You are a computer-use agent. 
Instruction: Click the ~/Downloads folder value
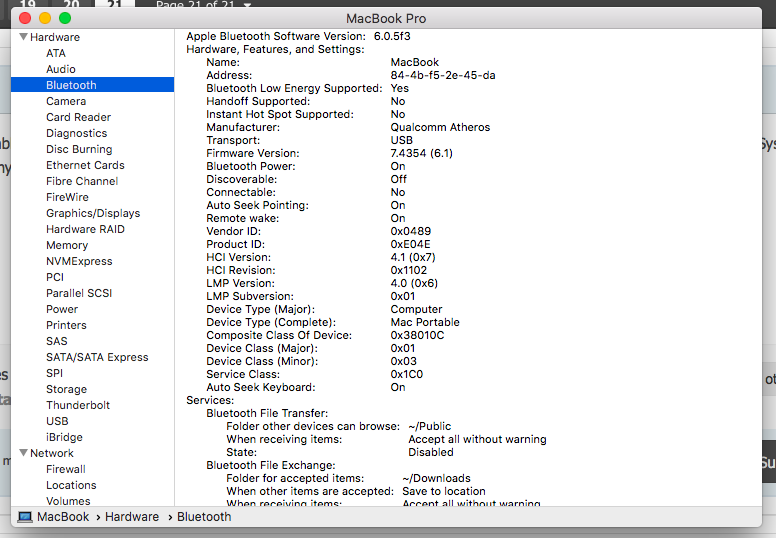(x=436, y=478)
